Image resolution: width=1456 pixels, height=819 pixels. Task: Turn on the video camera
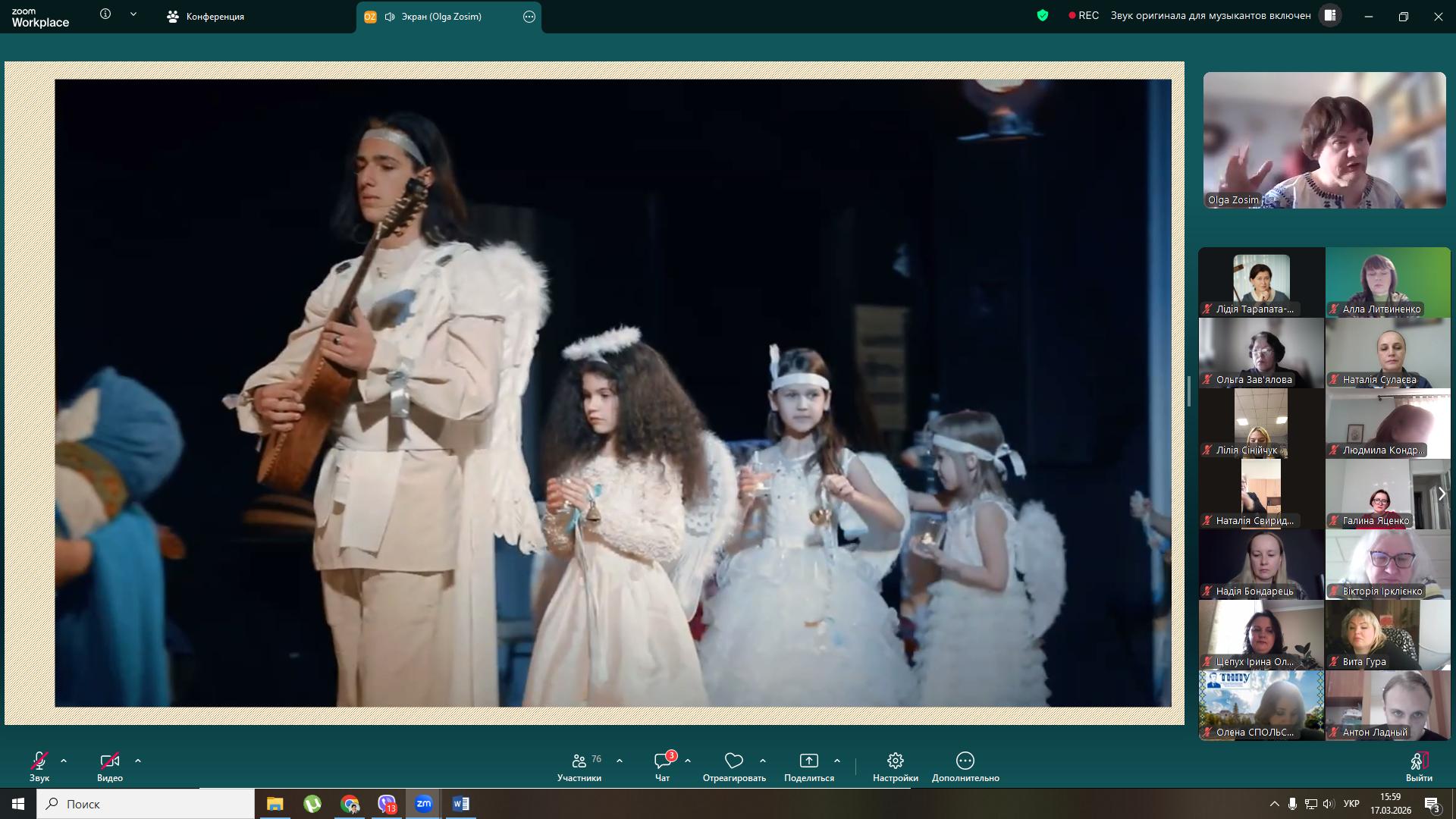[109, 761]
